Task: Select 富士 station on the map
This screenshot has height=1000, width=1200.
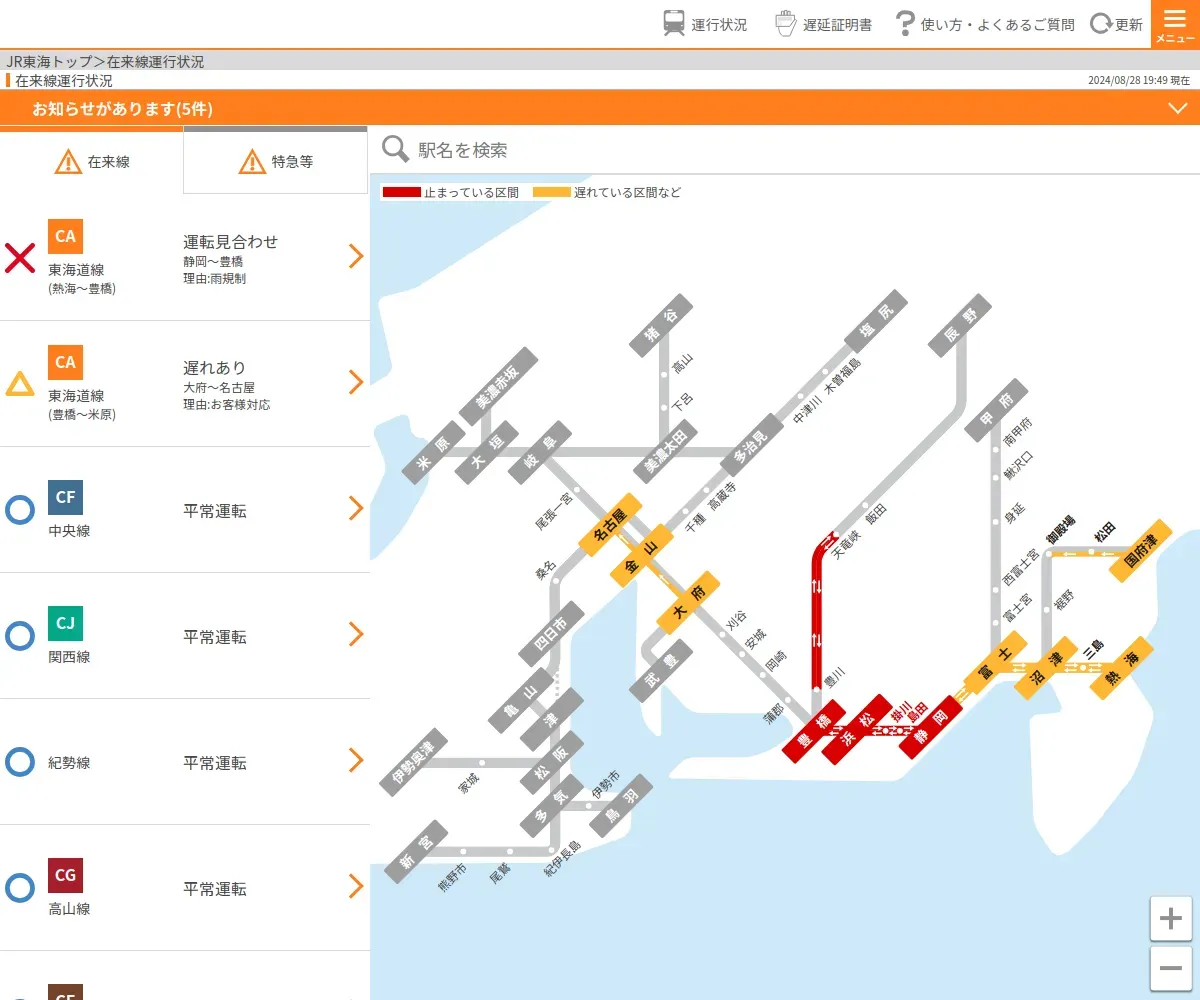Action: 996,663
